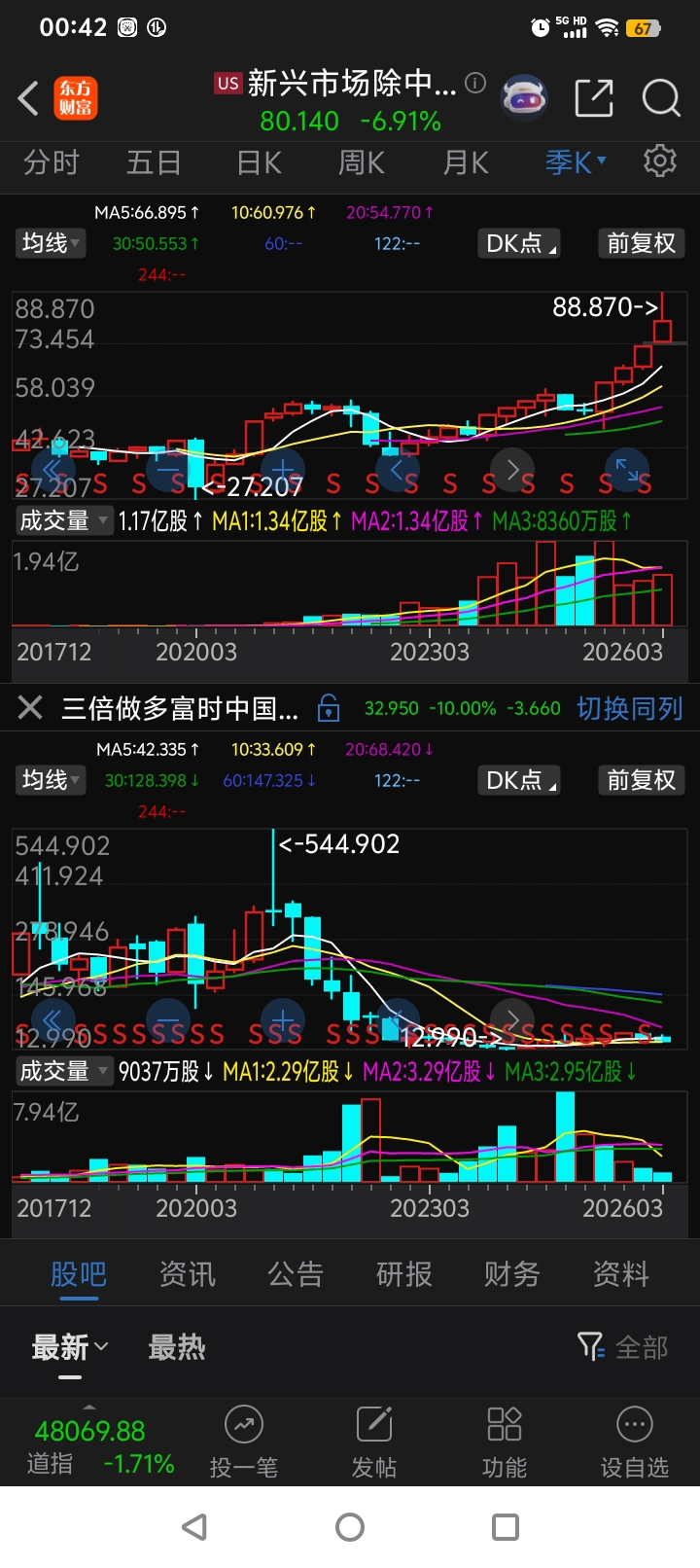Tap Android recent apps button
Viewport: 700px width, 1568px height.
(506, 1527)
